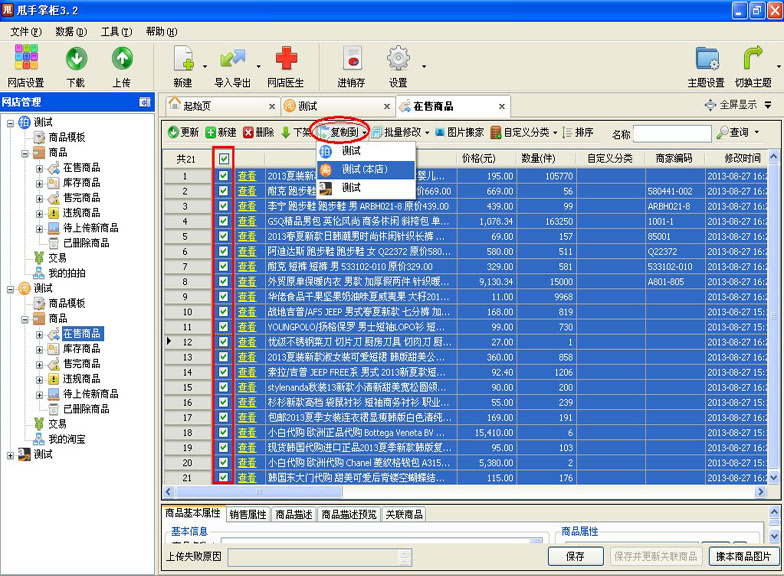Open 网店设置 shop settings icon
The image size is (784, 576).
coord(26,65)
